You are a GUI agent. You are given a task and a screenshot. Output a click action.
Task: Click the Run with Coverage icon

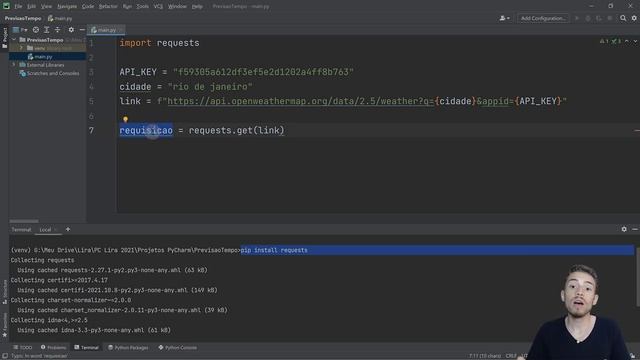(x=598, y=18)
